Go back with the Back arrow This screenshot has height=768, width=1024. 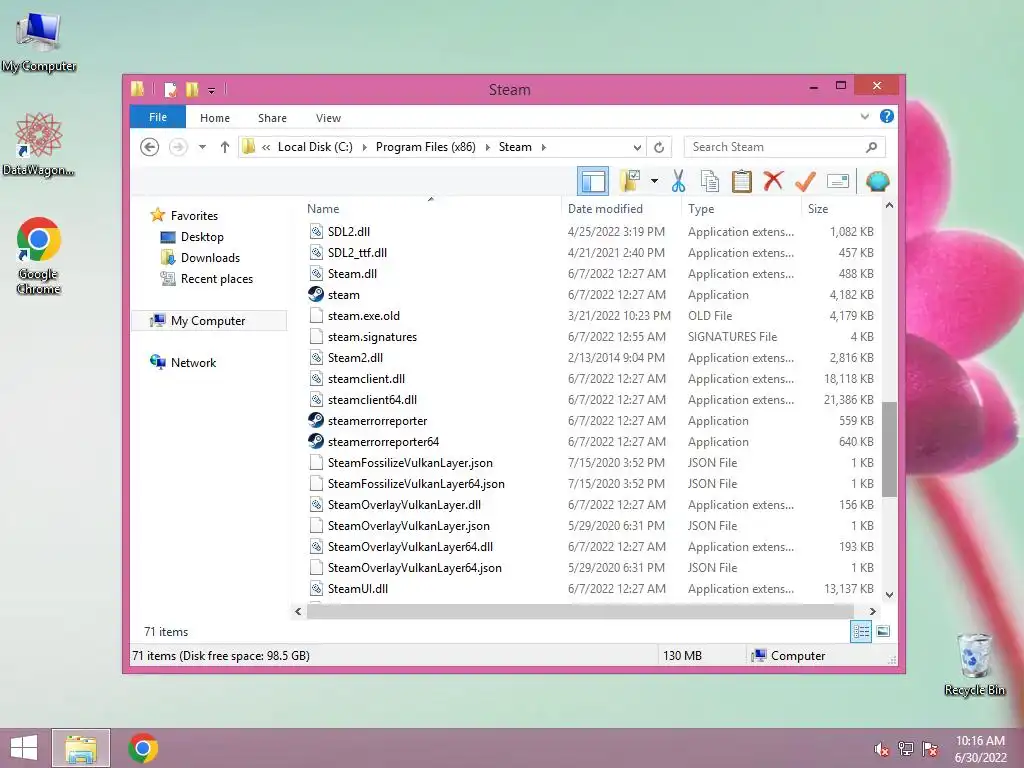coord(150,147)
